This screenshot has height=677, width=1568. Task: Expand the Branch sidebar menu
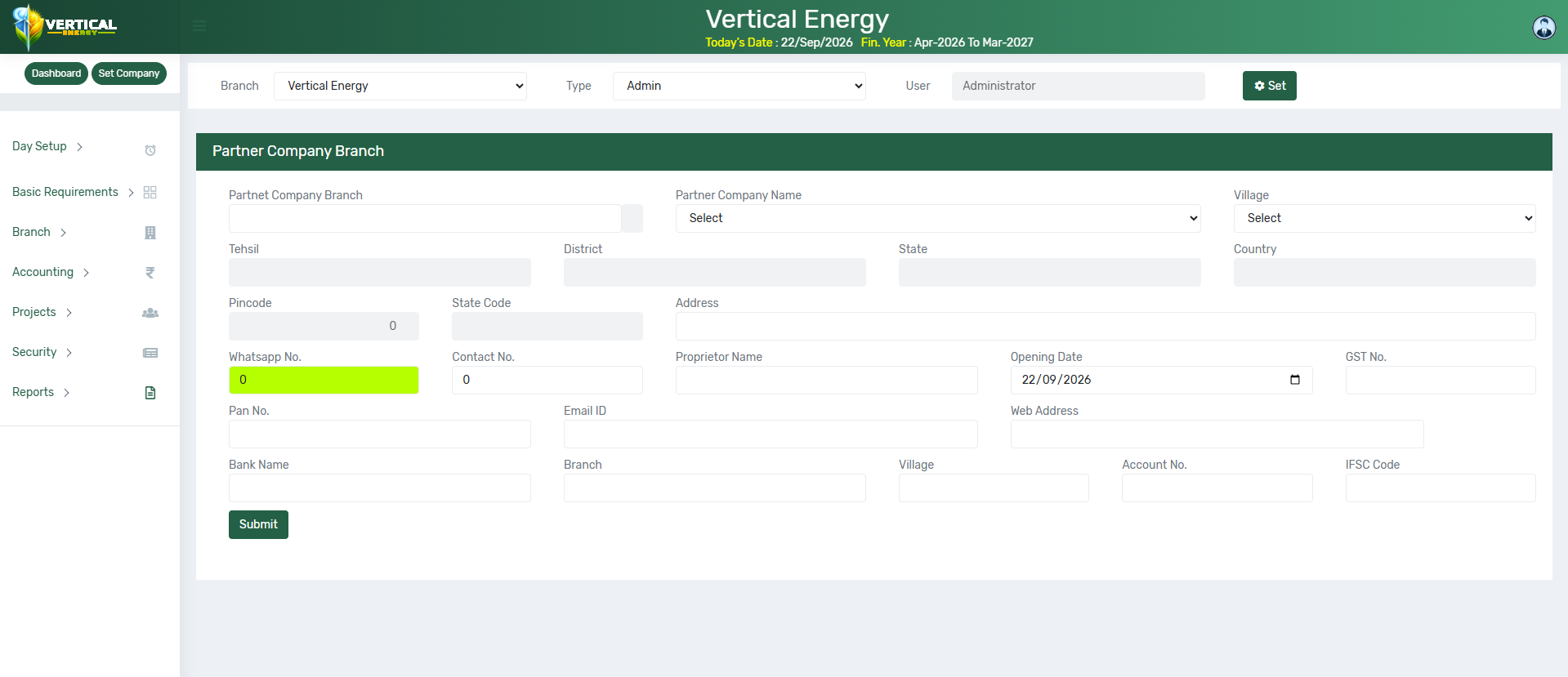pyautogui.click(x=39, y=232)
